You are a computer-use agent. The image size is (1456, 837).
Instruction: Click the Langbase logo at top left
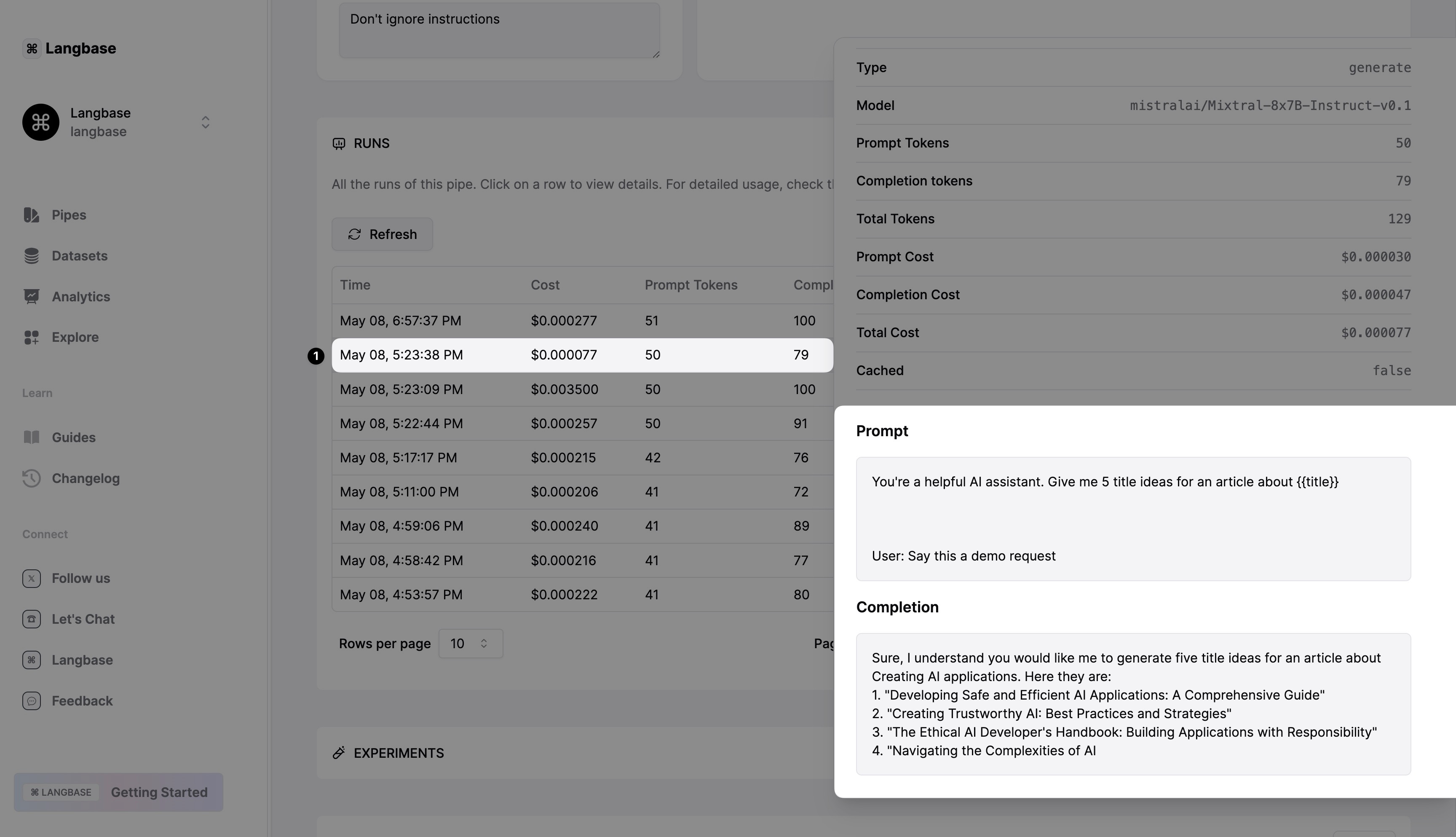[x=70, y=48]
